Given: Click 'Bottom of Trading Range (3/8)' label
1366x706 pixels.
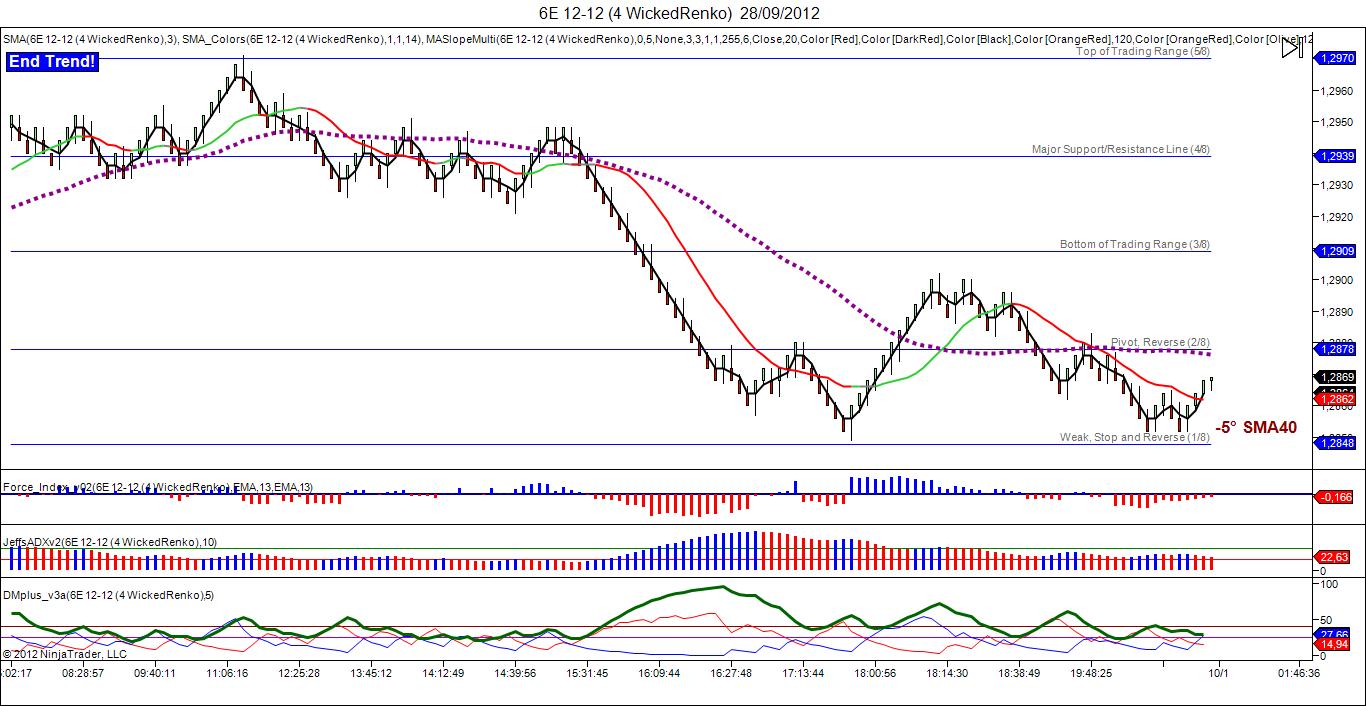Looking at the screenshot, I should (1135, 244).
